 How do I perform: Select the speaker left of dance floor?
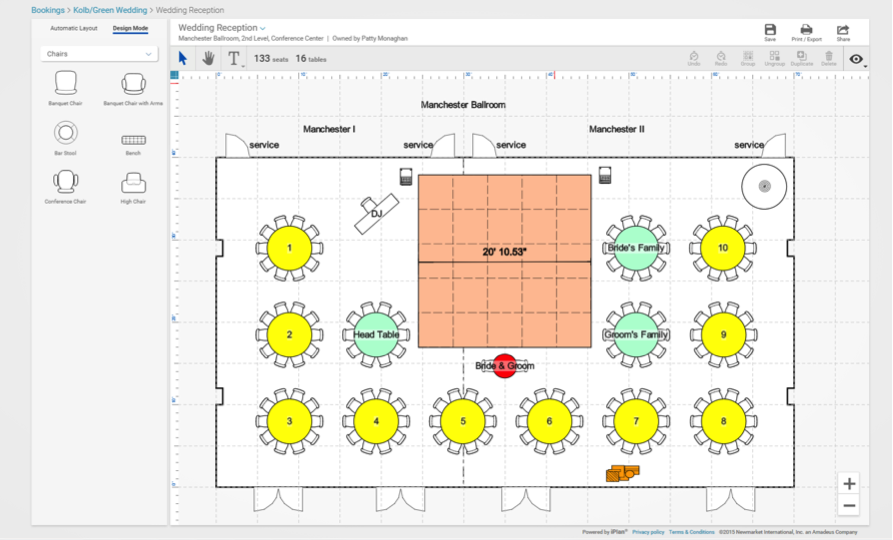click(405, 177)
